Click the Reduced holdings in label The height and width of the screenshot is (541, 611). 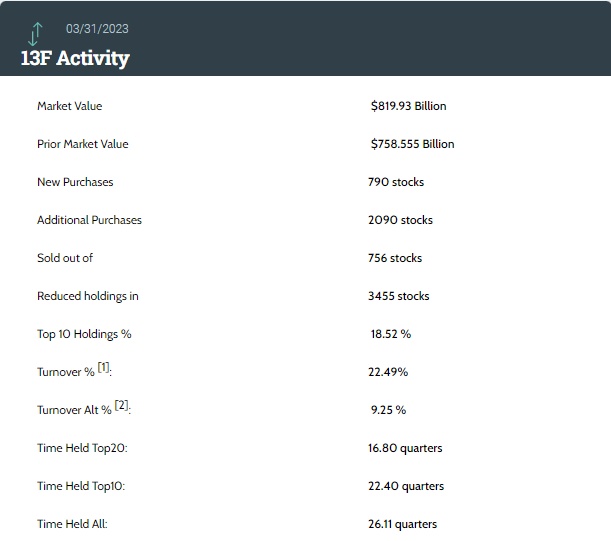tap(88, 296)
